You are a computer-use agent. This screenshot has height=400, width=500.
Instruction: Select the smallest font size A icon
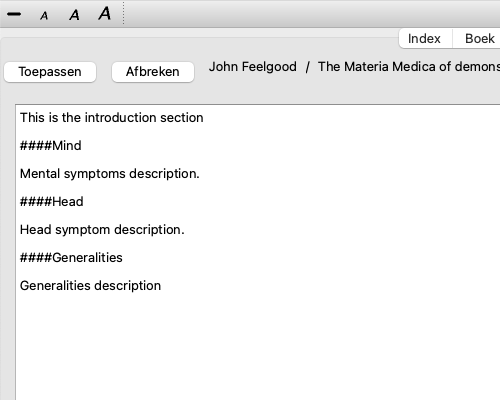pyautogui.click(x=44, y=16)
